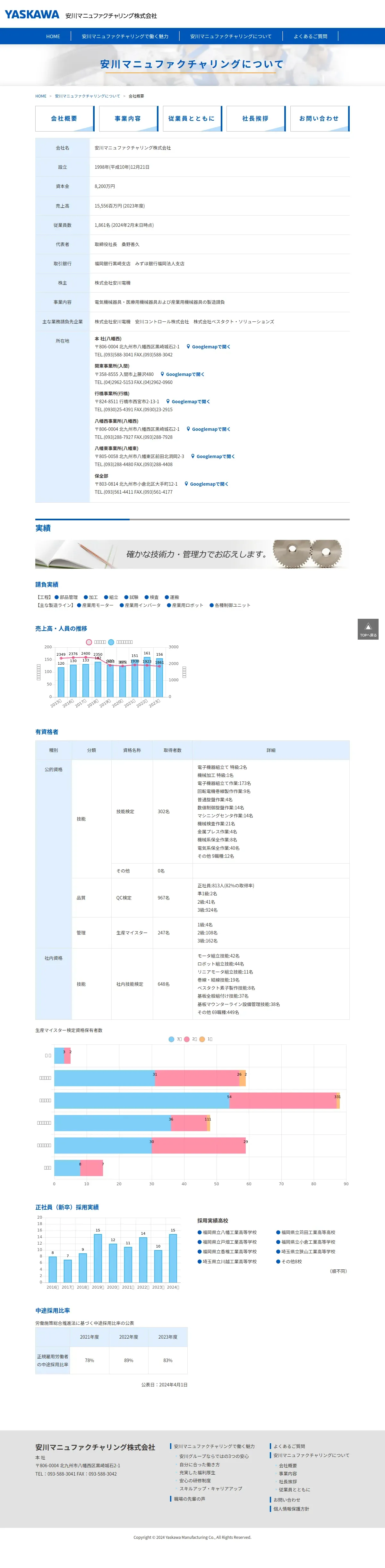Image resolution: width=385 pixels, height=1568 pixels.
Task: Open footer link 安心の研修制度
Action: (195, 1480)
